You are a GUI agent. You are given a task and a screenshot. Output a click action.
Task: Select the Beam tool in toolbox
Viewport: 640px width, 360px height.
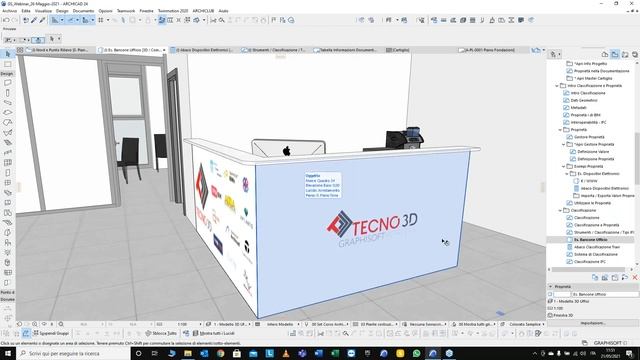coord(7,102)
